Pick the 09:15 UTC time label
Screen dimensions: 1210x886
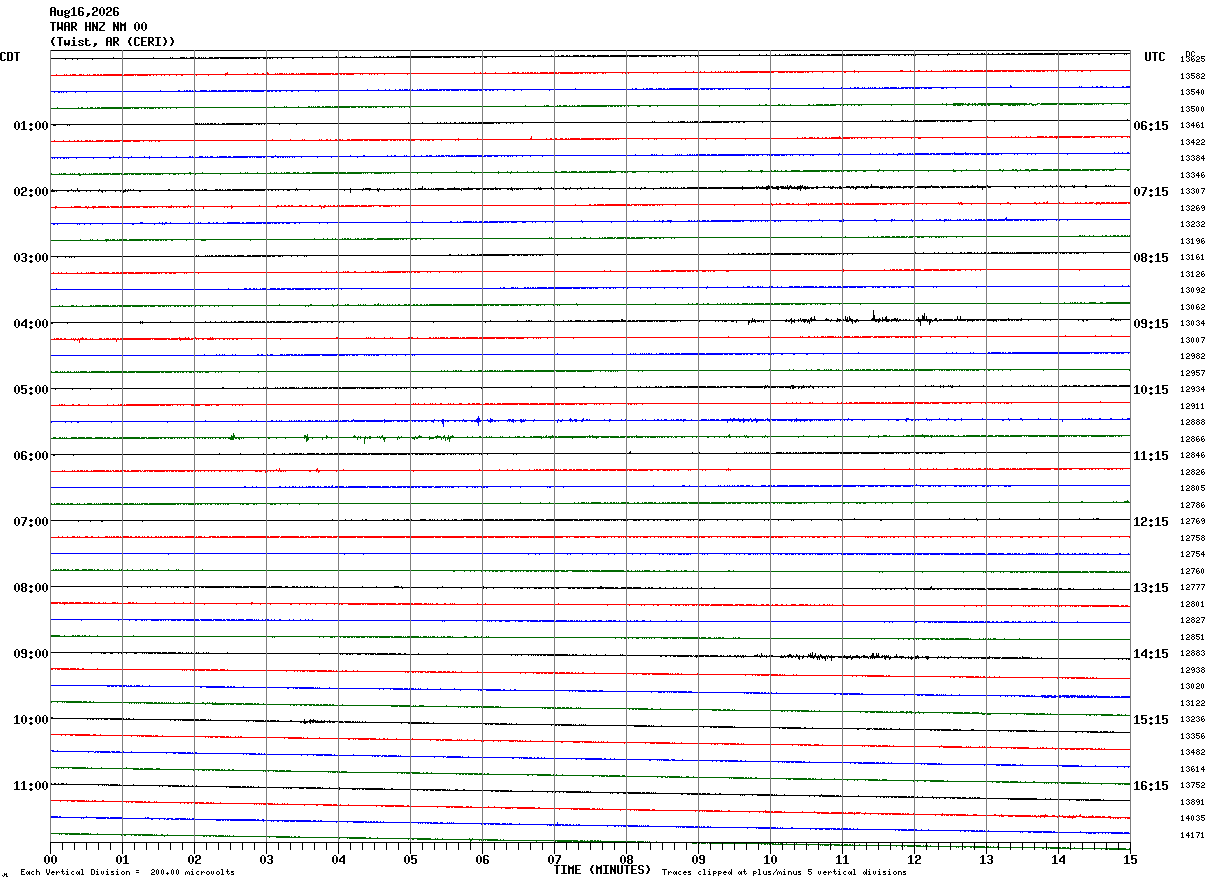point(1151,324)
